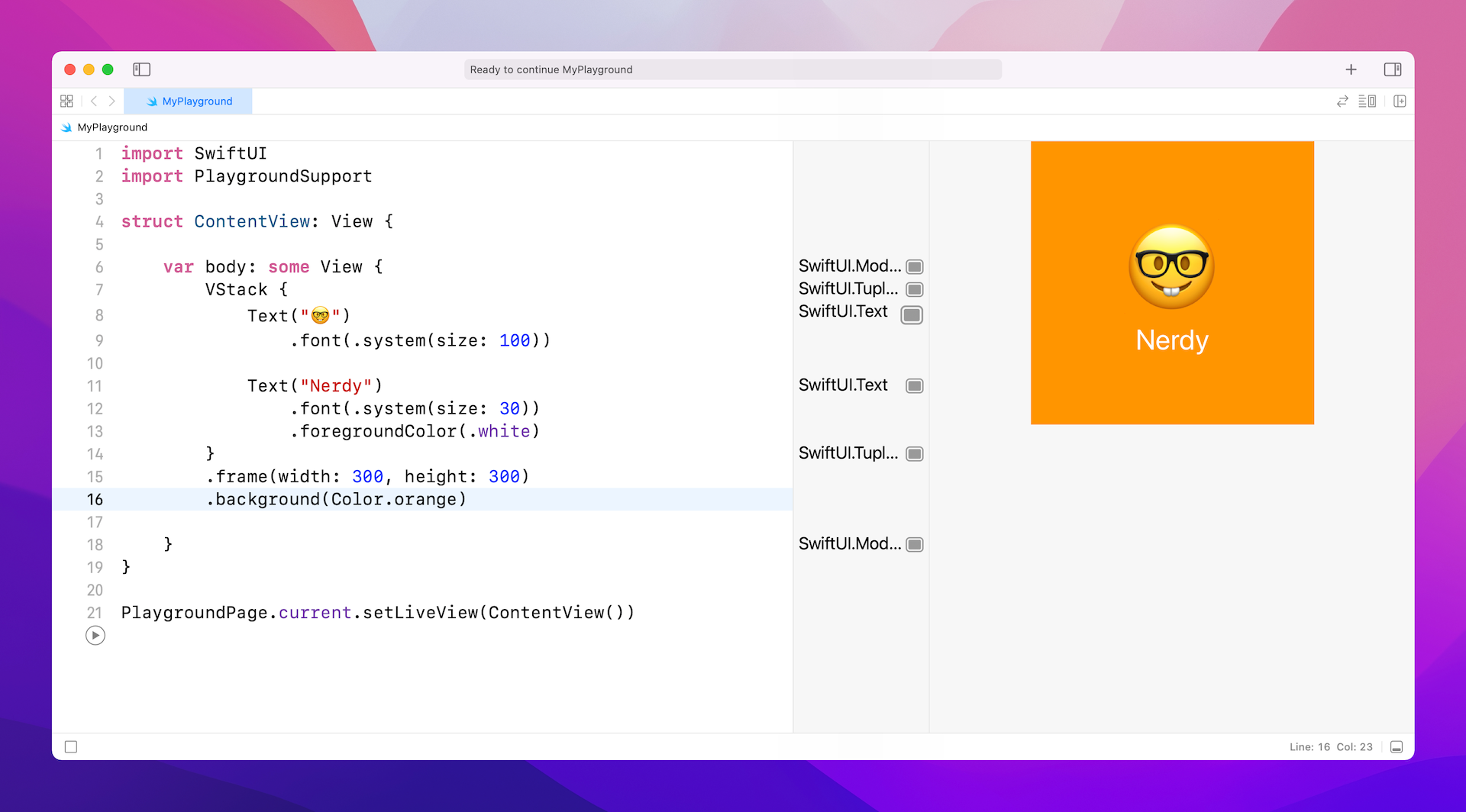Click the Line 16 Col 23 indicator

[x=1330, y=746]
